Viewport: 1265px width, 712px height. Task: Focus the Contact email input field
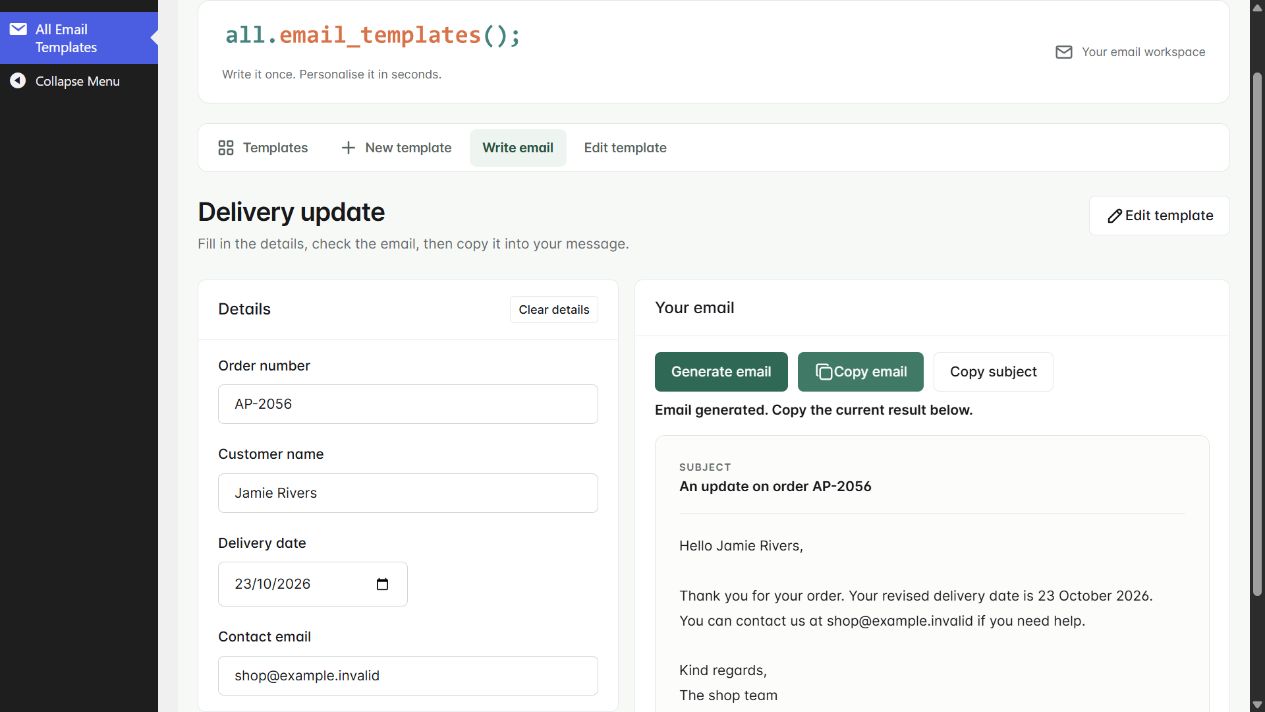(408, 676)
